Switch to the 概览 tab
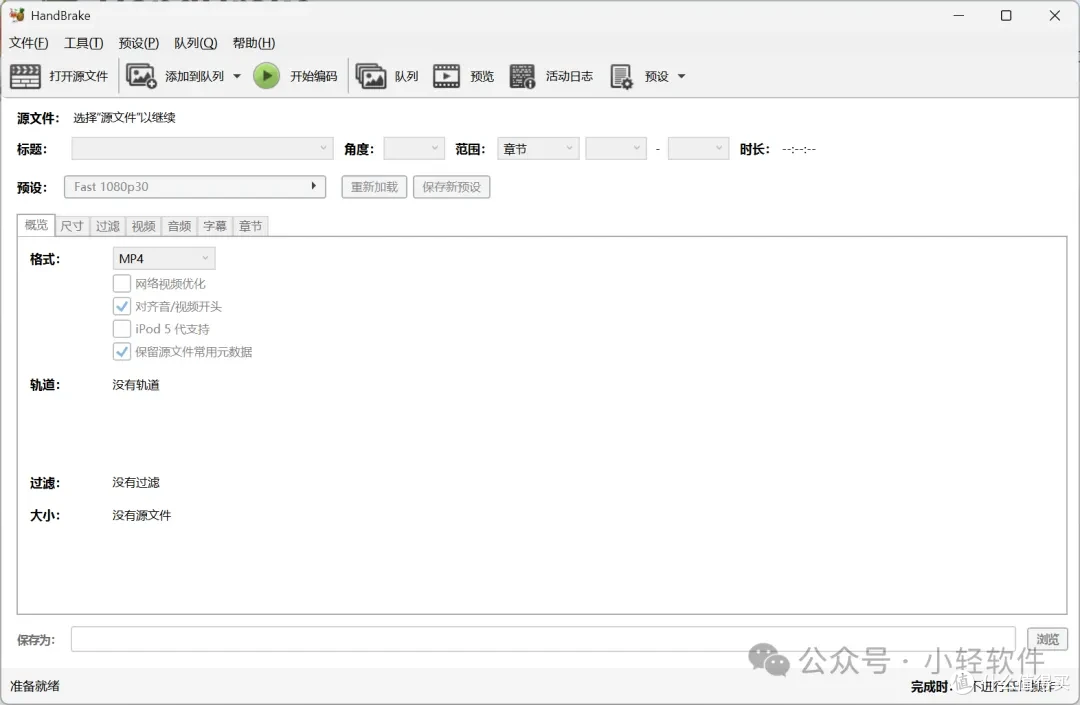 (x=36, y=225)
